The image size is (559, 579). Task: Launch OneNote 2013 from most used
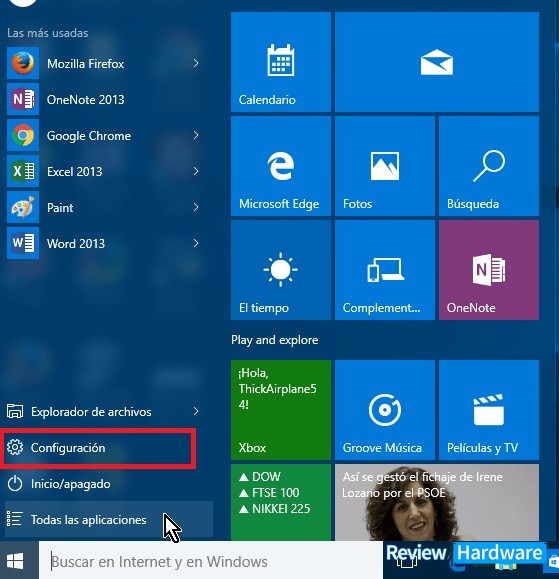[x=103, y=99]
